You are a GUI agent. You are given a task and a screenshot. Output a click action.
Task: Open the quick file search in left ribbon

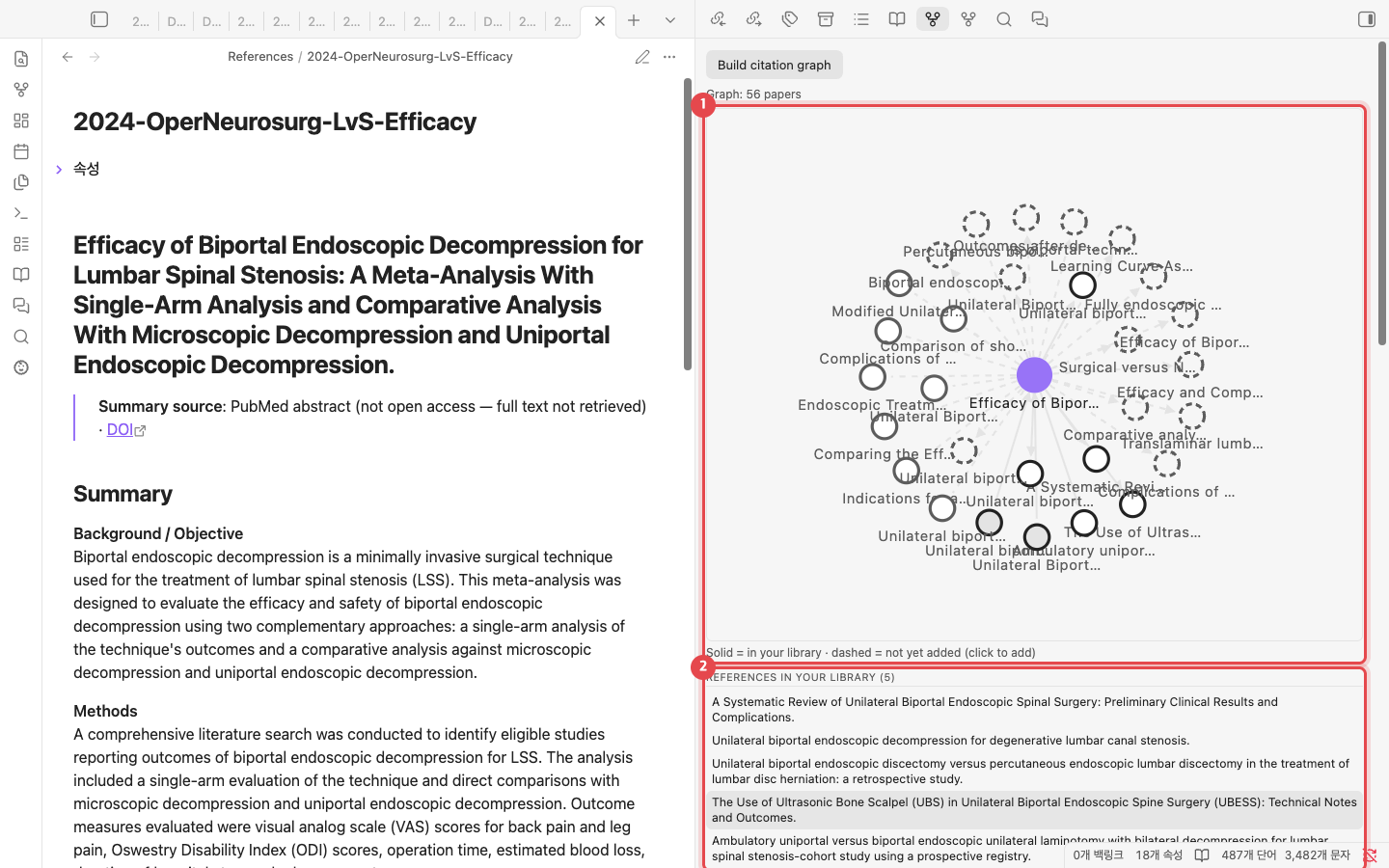coord(21,59)
